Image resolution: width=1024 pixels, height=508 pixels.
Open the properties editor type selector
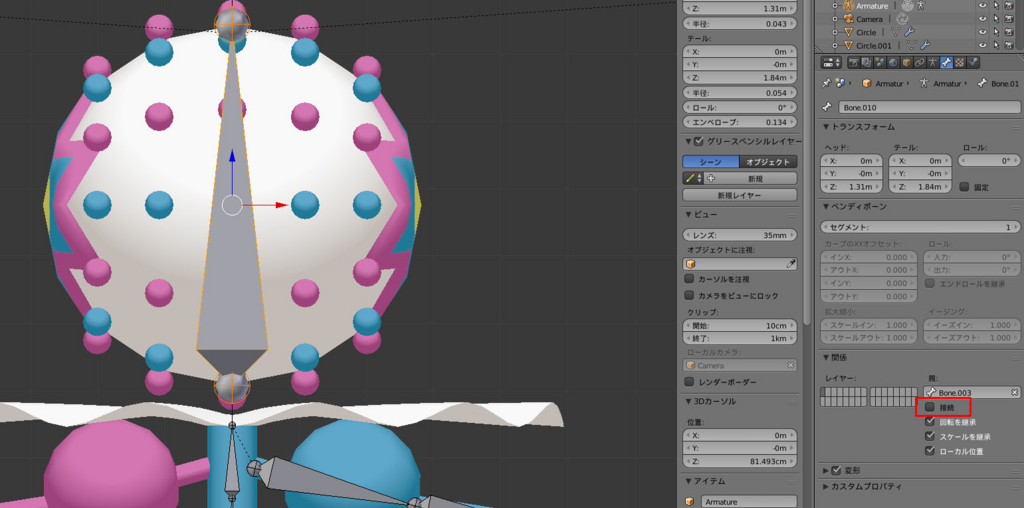pos(831,62)
